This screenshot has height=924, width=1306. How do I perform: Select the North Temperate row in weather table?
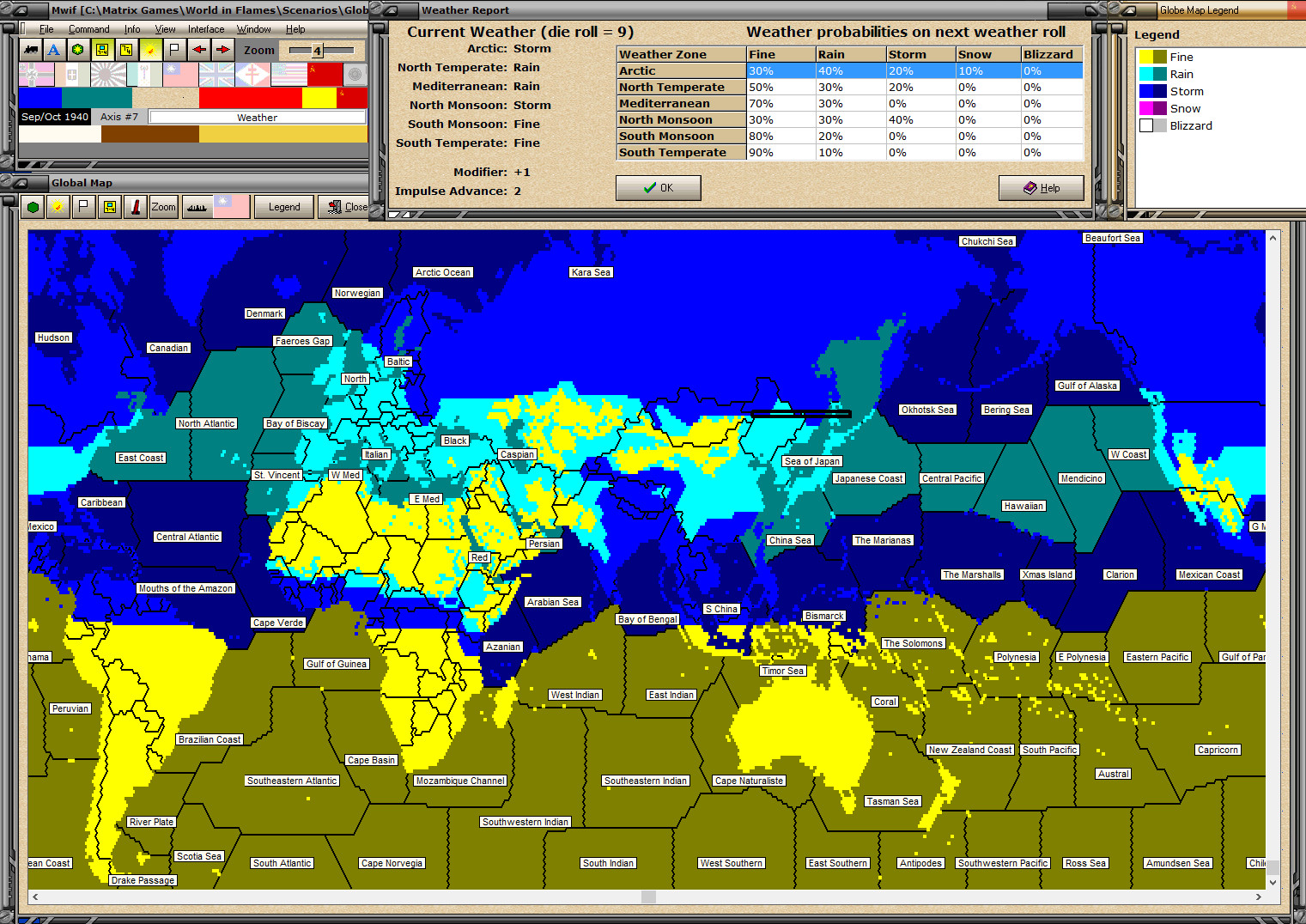click(850, 87)
